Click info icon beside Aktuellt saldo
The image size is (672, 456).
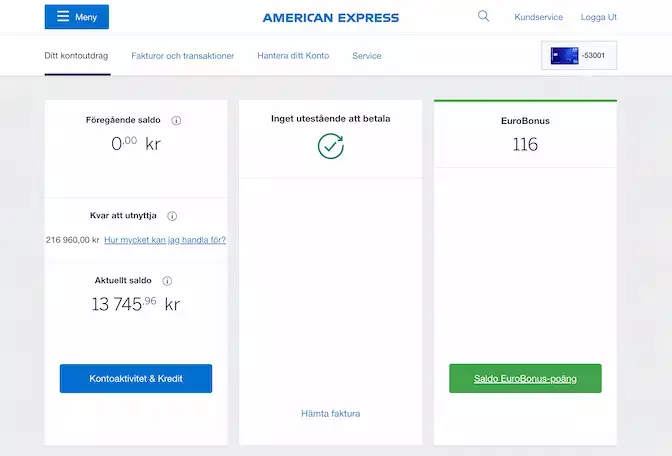(x=167, y=281)
